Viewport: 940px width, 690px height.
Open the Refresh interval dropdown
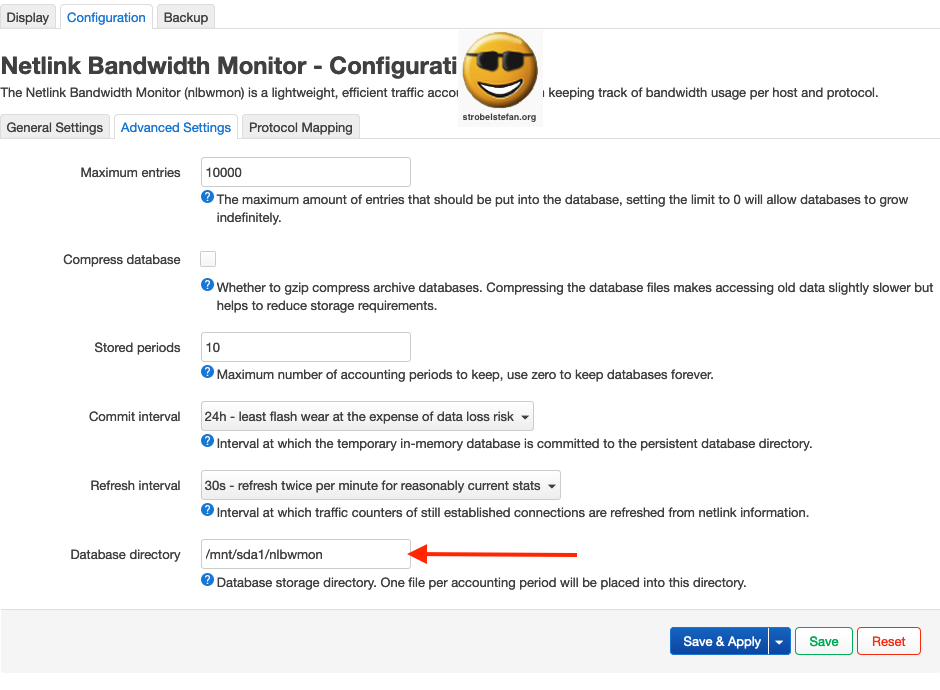tap(380, 486)
